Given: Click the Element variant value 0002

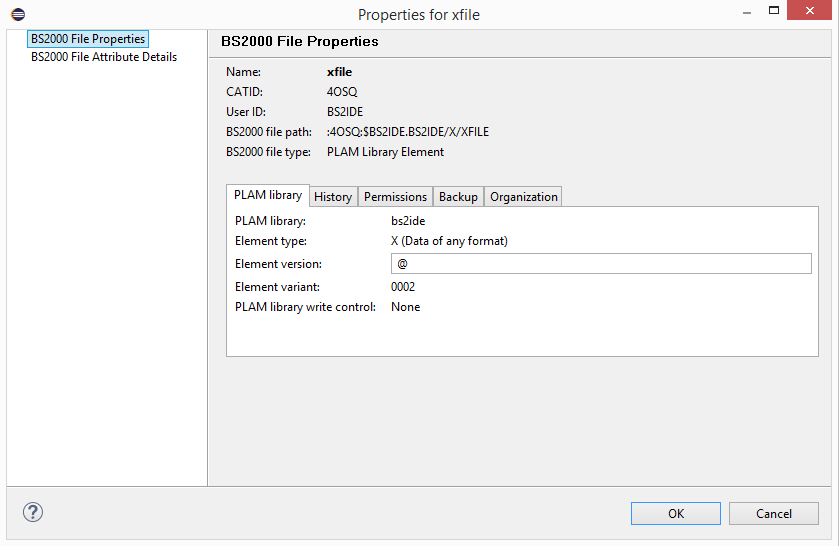Looking at the screenshot, I should coord(403,287).
